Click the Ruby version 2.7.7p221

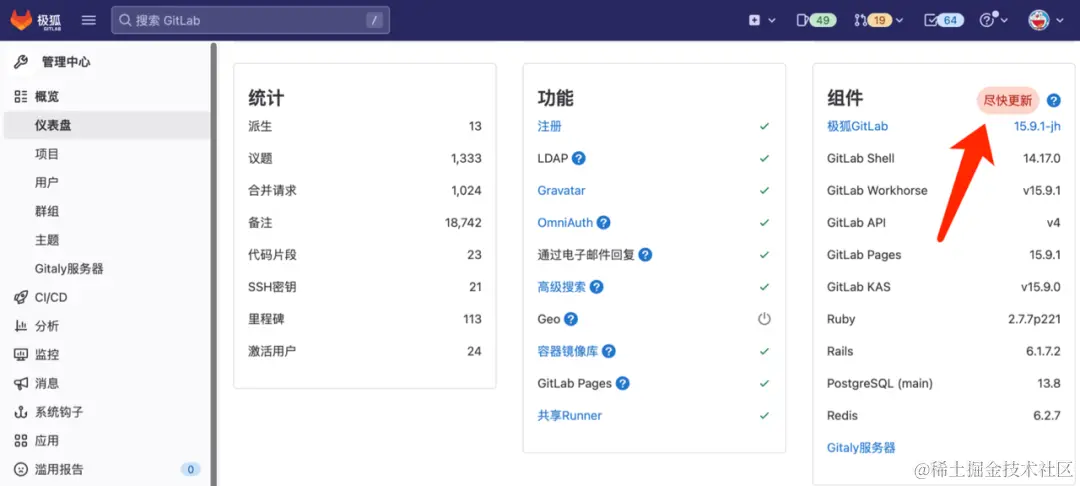(1034, 319)
